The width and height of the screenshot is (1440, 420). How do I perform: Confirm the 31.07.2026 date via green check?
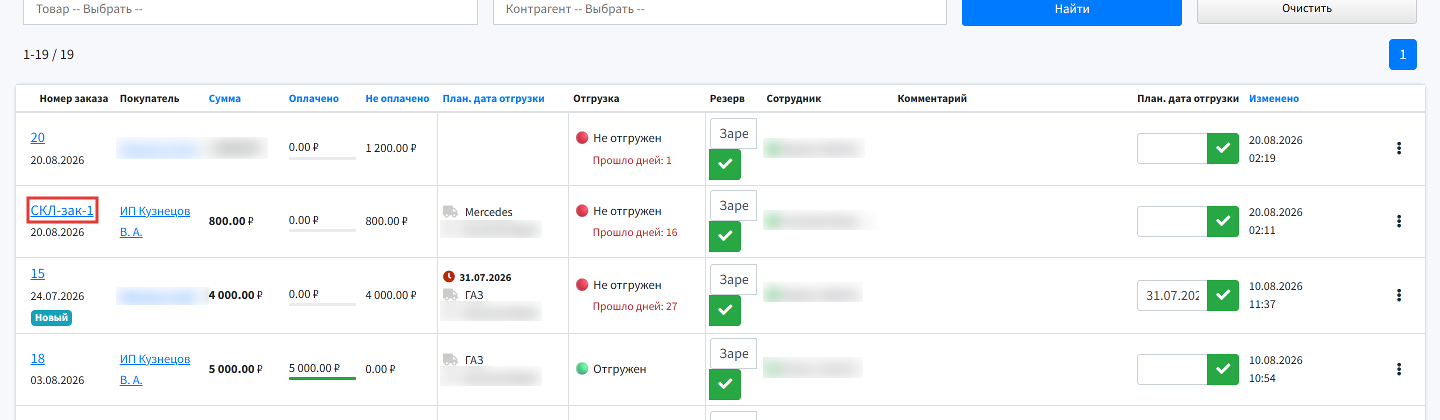click(x=1222, y=295)
